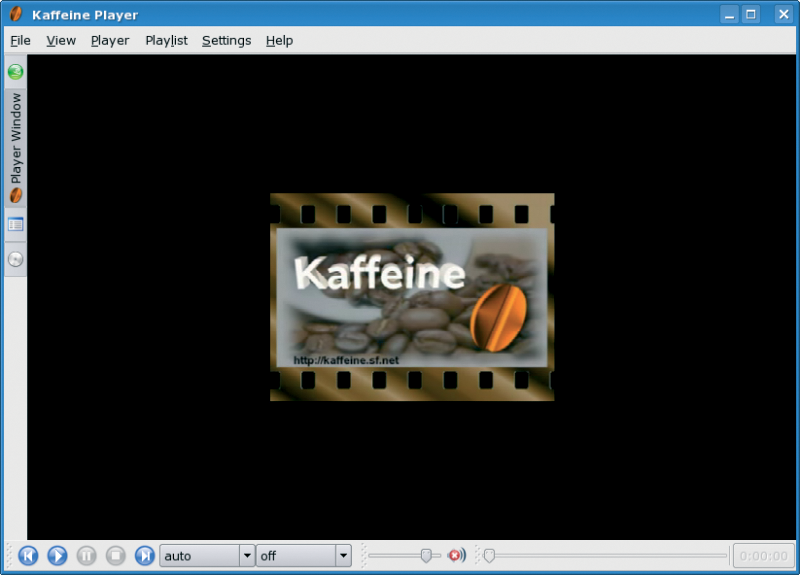This screenshot has height=575, width=800.
Task: Click the playback position slider handle
Action: tap(489, 556)
